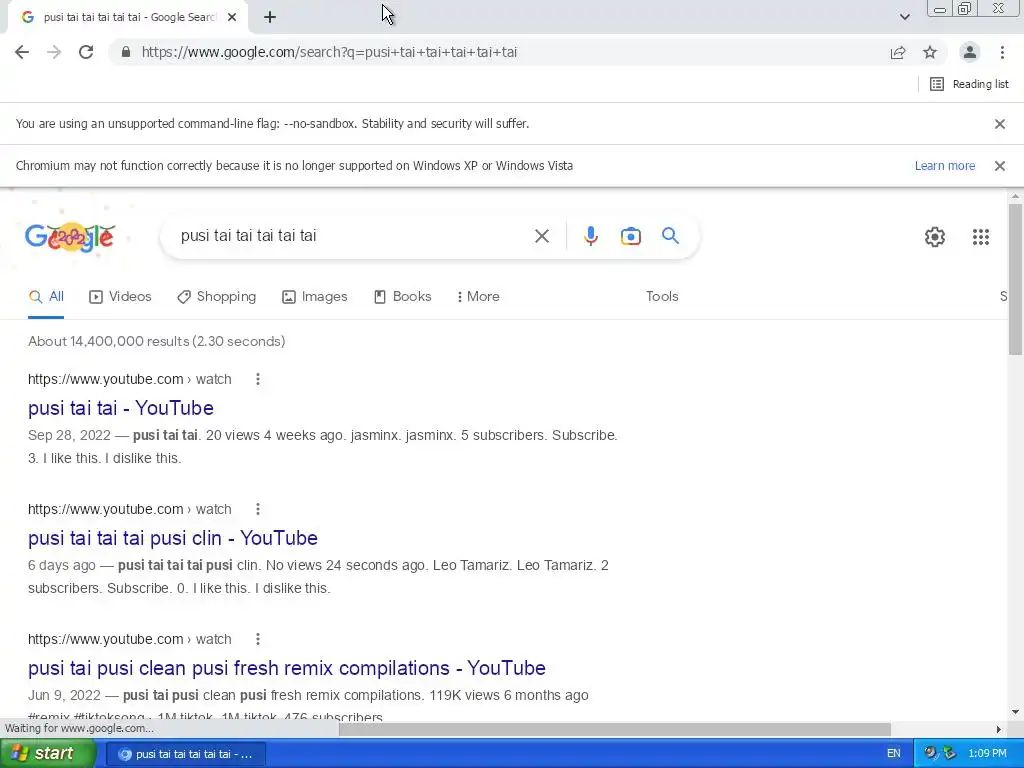Open 'pusi tai tai - YouTube' result
Viewport: 1024px width, 768px height.
121,408
